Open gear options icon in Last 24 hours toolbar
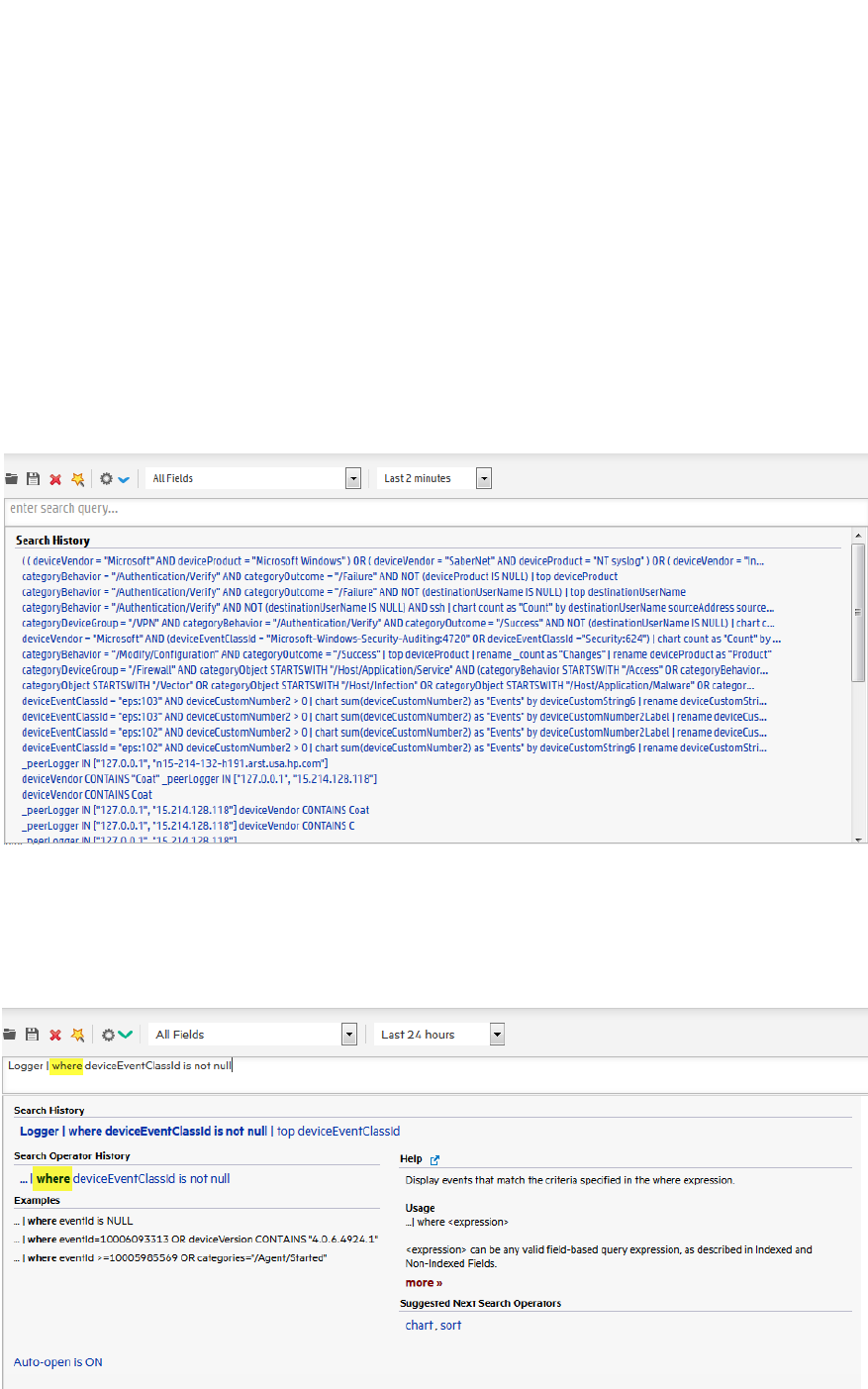The height and width of the screenshot is (1389, 868). pyautogui.click(x=108, y=1035)
